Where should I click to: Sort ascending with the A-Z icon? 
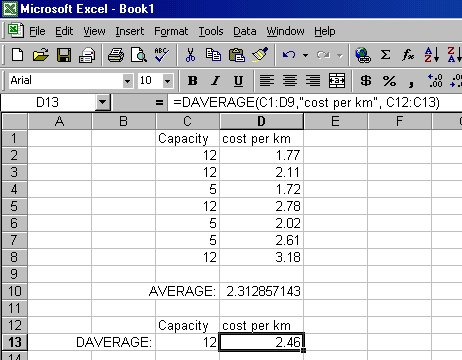pyautogui.click(x=432, y=54)
